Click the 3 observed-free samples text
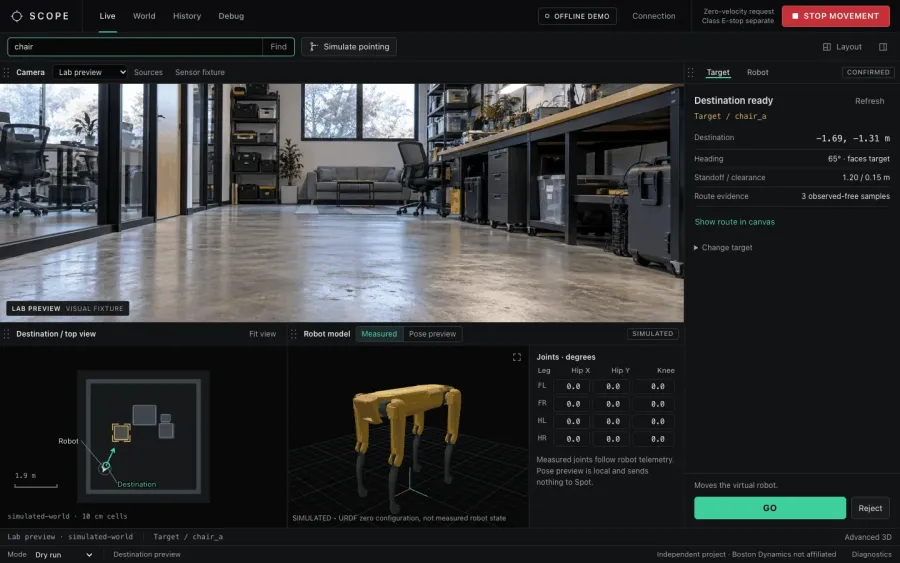 click(x=845, y=196)
